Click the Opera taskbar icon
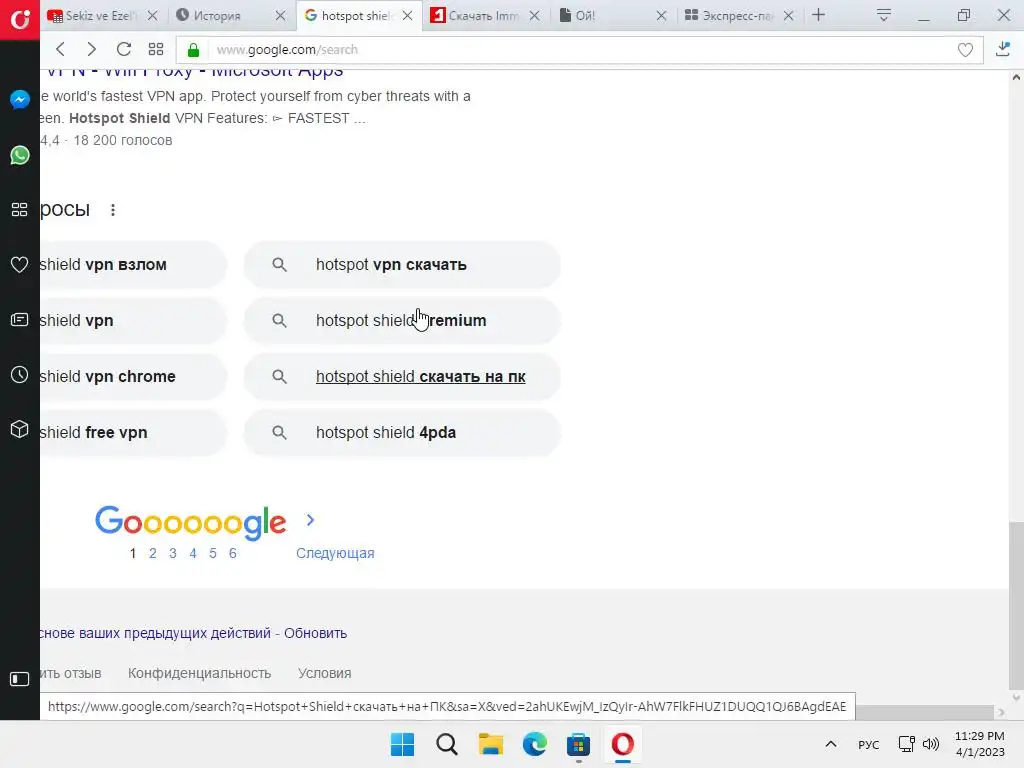Screen dimensions: 1024x768 [x=622, y=744]
